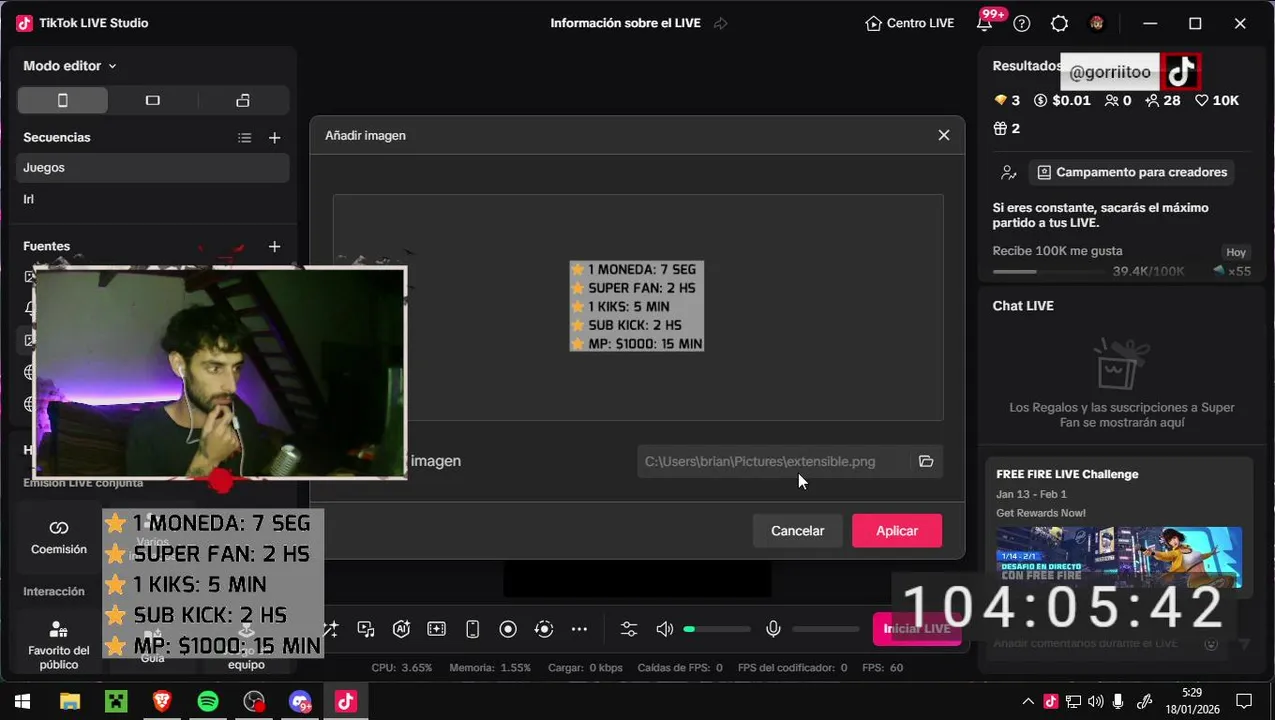Open the notifications bell

pos(985,23)
